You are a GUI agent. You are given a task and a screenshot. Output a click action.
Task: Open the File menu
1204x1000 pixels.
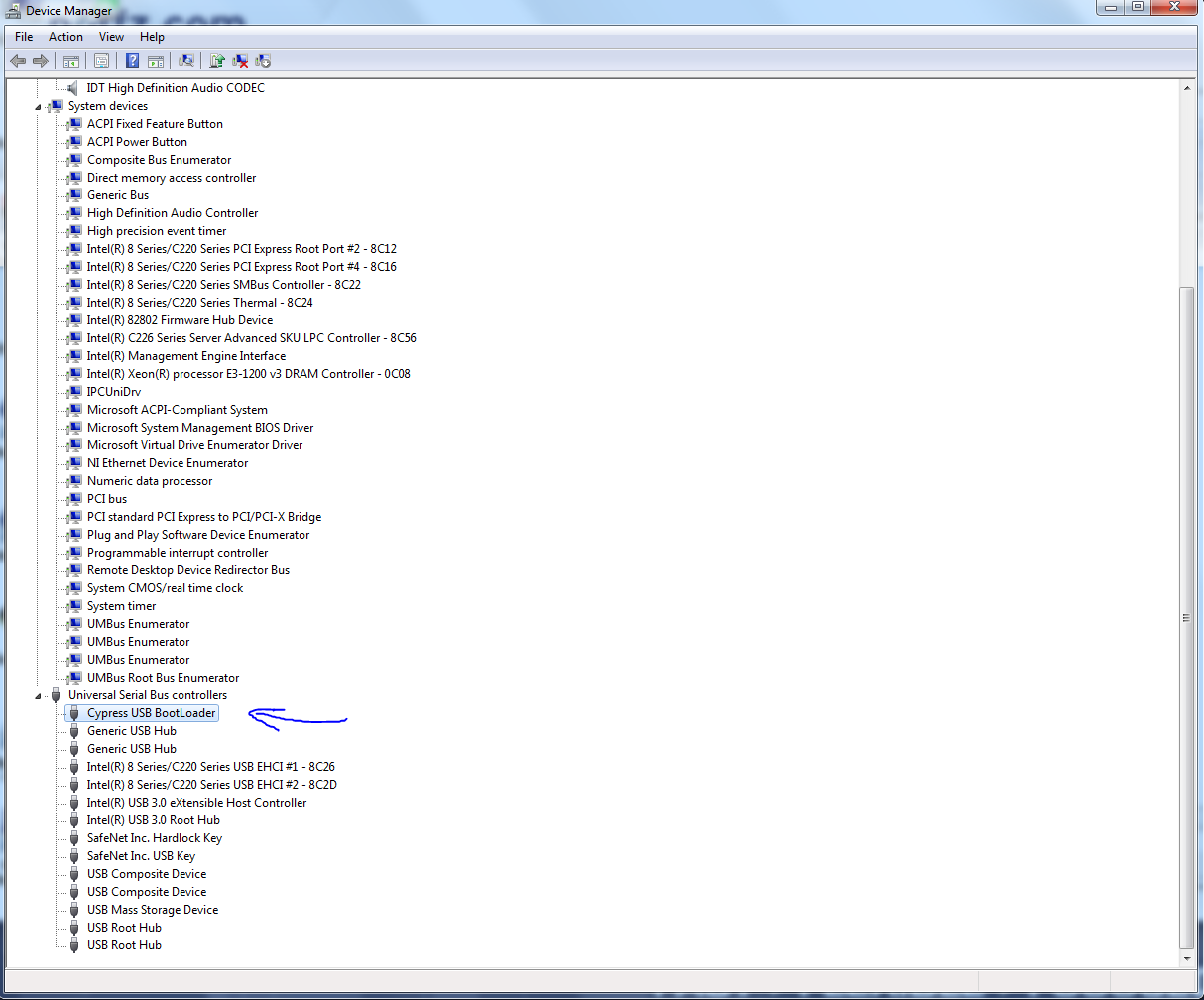(x=24, y=37)
